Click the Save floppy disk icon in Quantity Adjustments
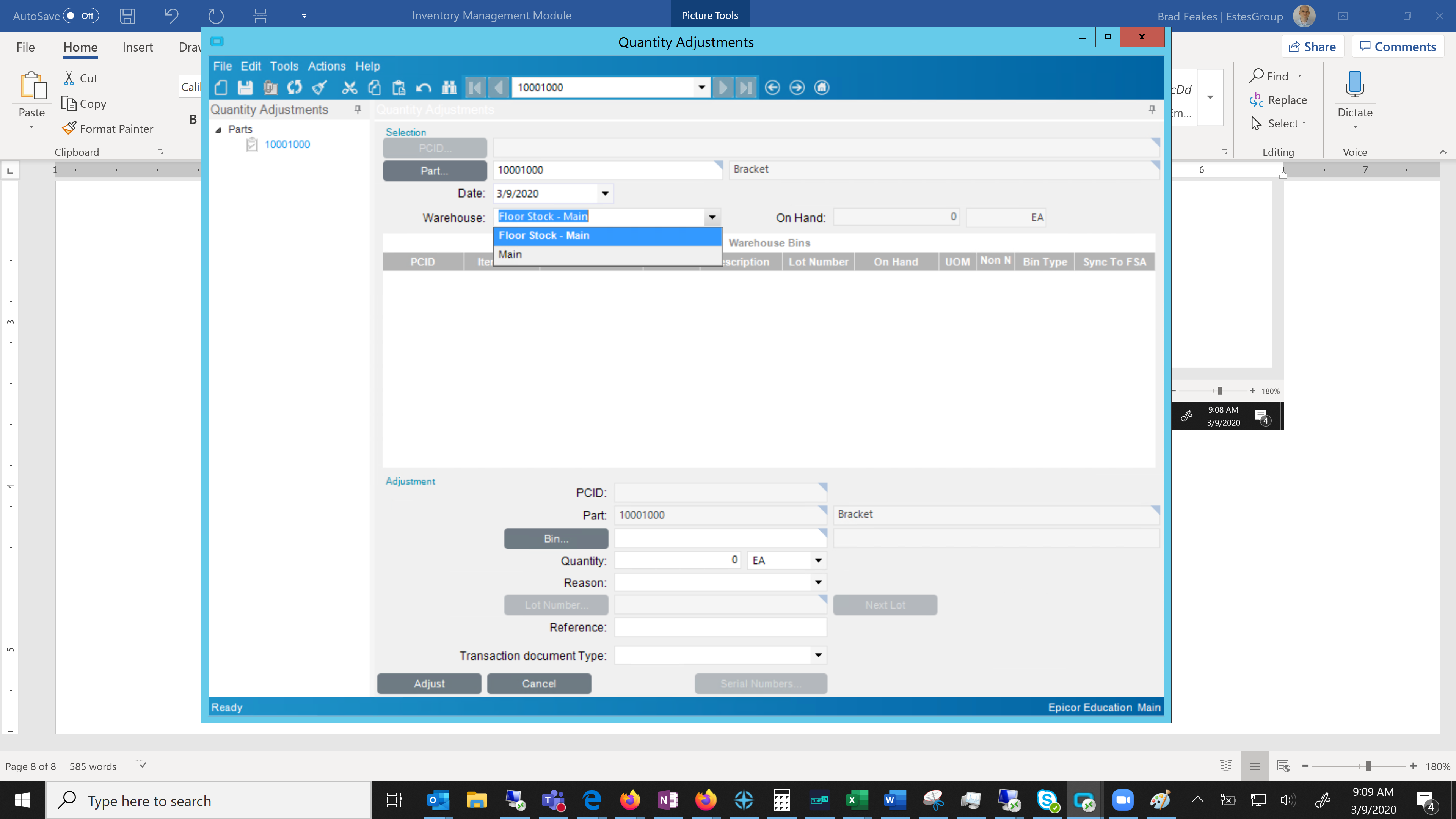 tap(245, 87)
